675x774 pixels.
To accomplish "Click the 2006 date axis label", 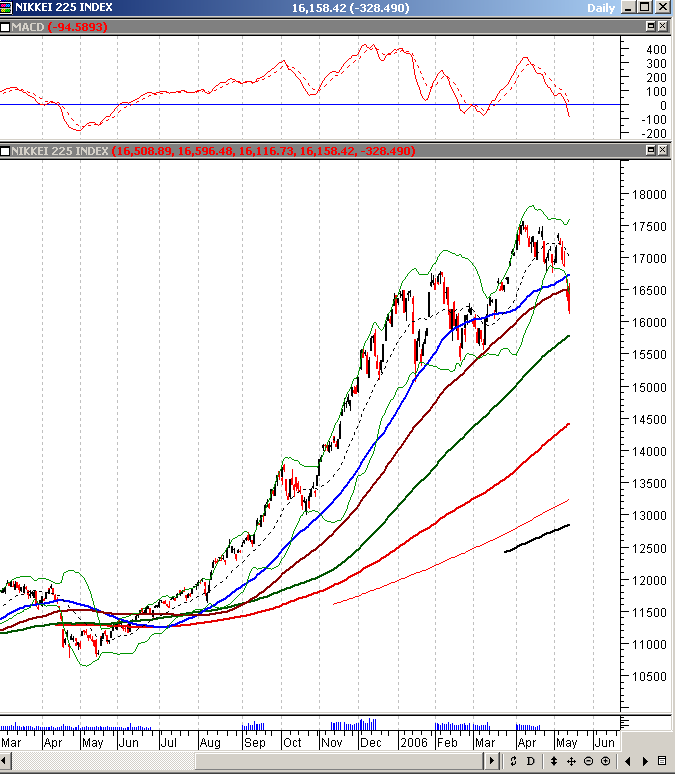I will (414, 743).
